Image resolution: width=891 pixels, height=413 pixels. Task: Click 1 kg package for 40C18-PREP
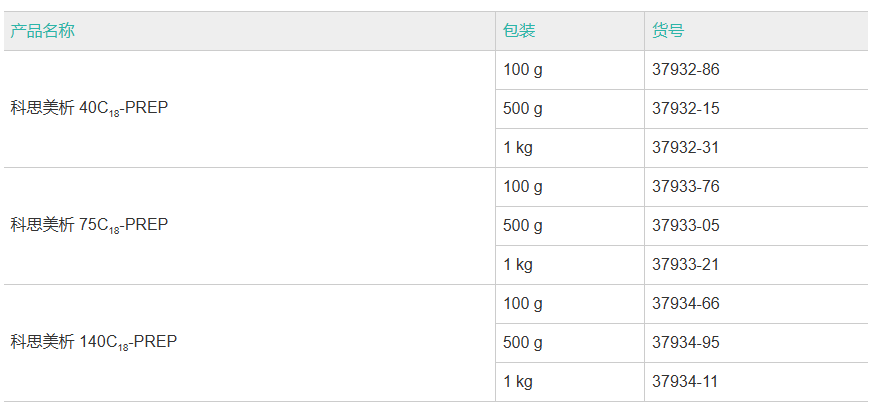point(518,148)
